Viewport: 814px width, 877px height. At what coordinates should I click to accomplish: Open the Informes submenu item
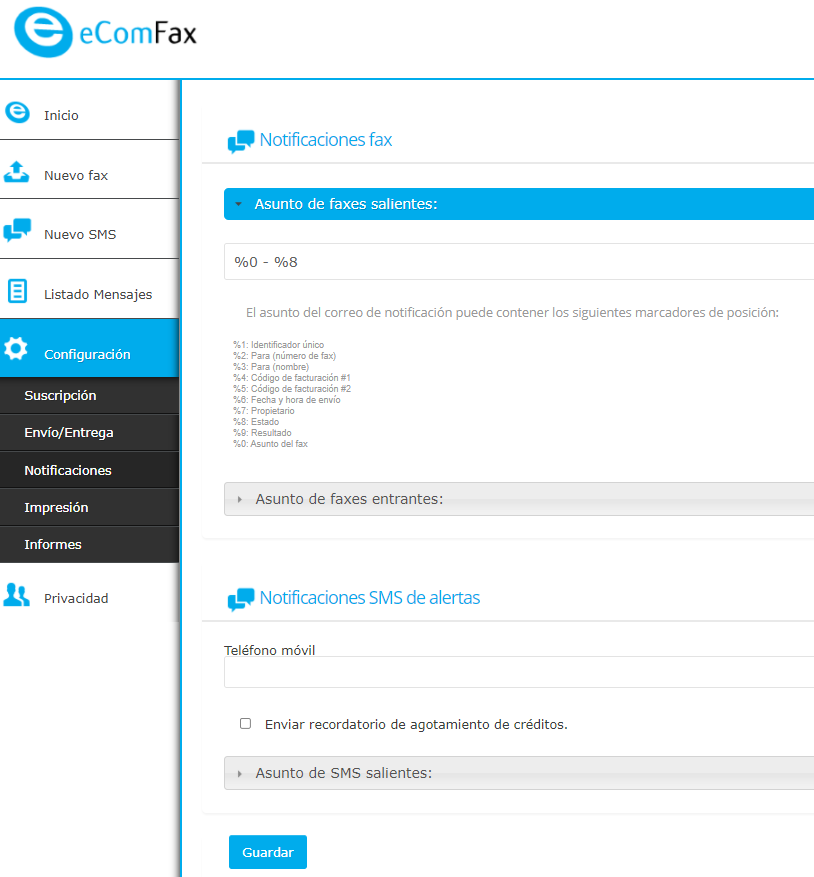tap(90, 544)
